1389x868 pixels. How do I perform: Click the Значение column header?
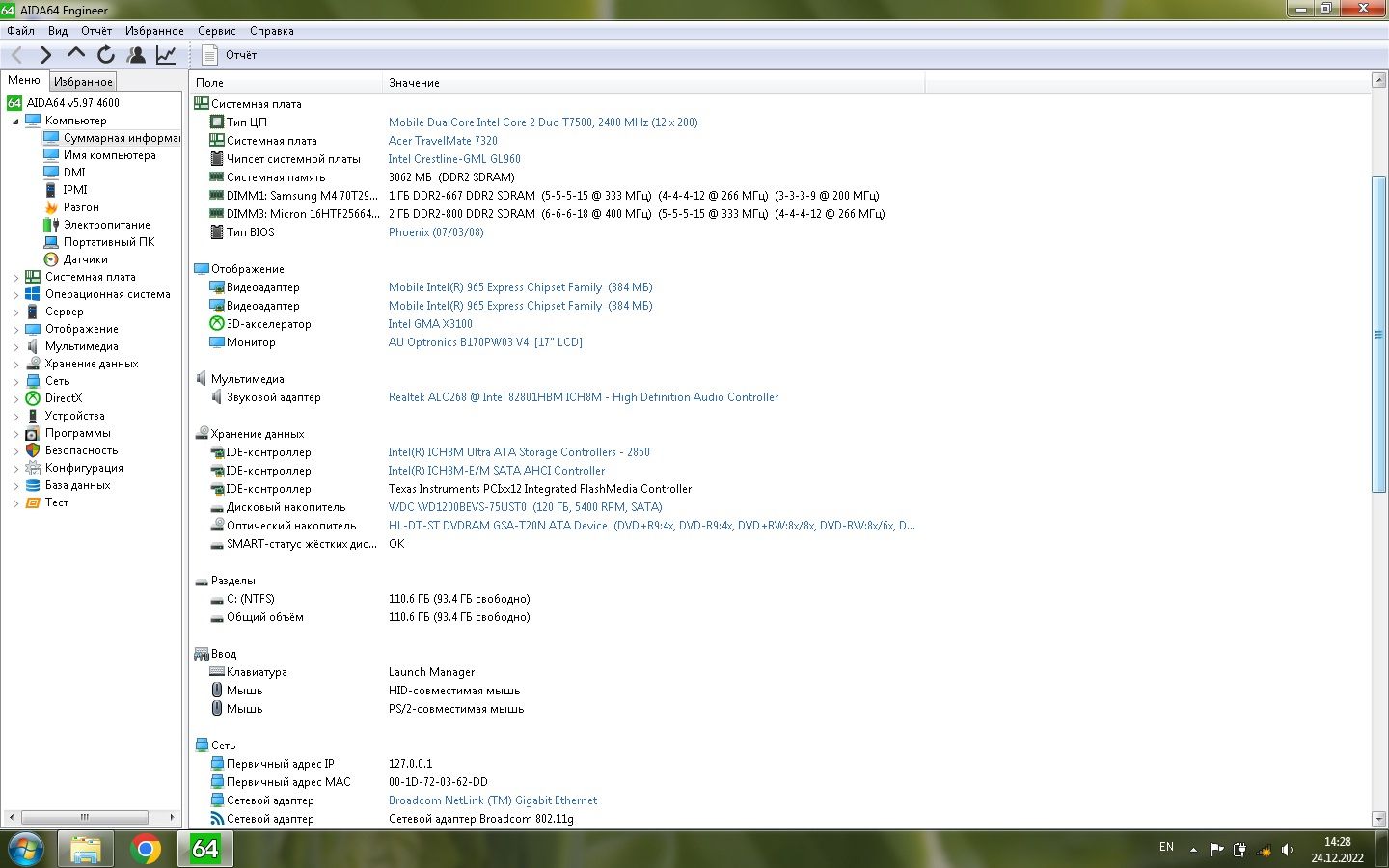point(653,83)
